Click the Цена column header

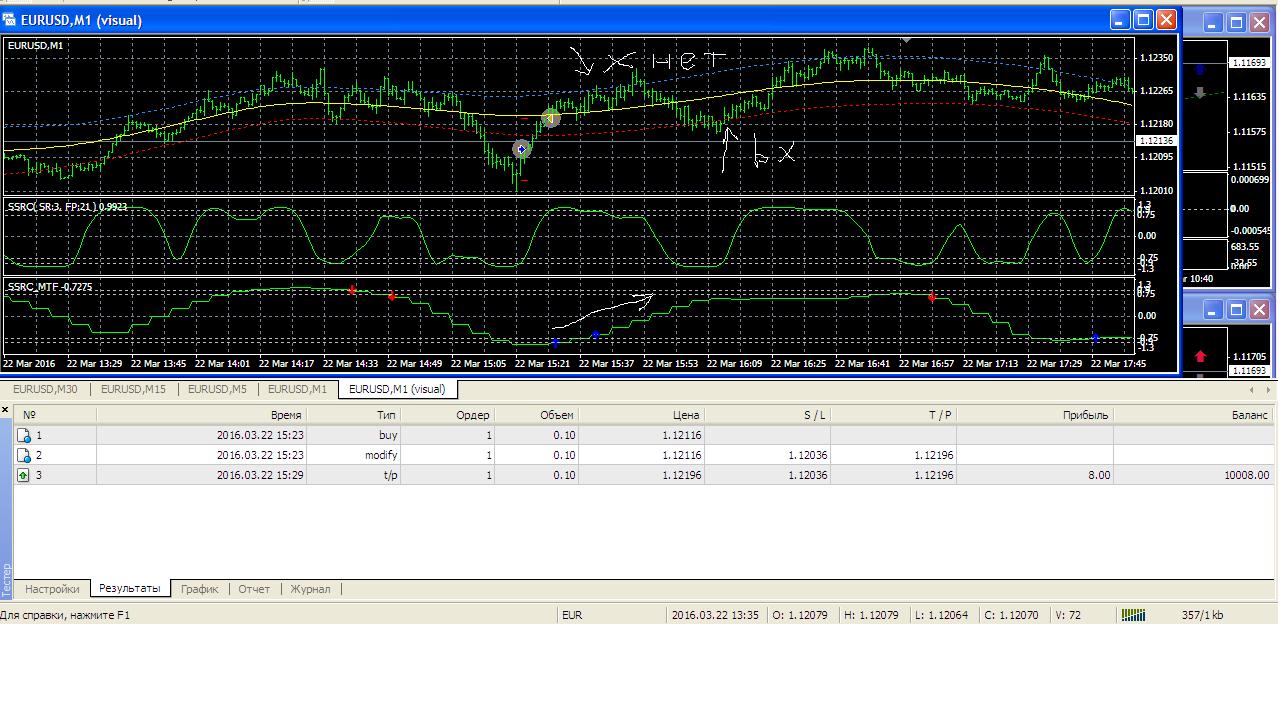pyautogui.click(x=642, y=415)
